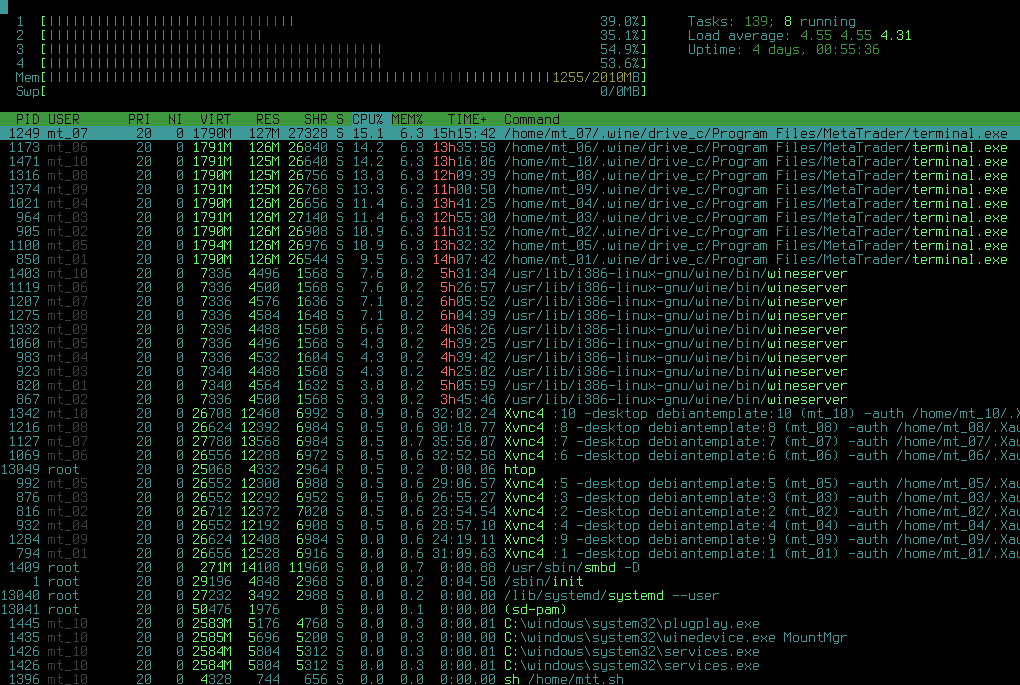Select the /usr/sbin/smbd -D process row
The image size is (1020, 685).
coord(510,567)
